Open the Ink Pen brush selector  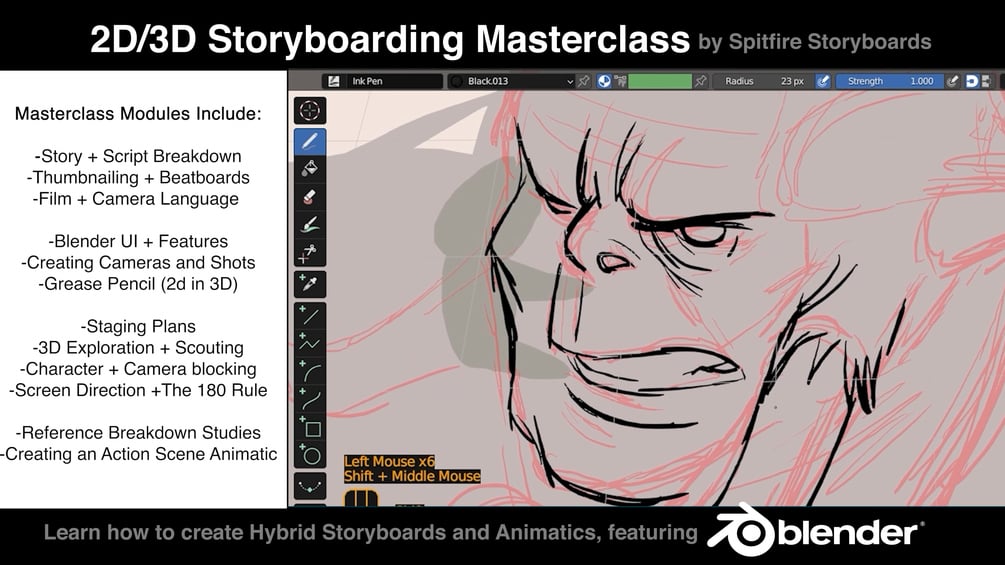tap(382, 81)
